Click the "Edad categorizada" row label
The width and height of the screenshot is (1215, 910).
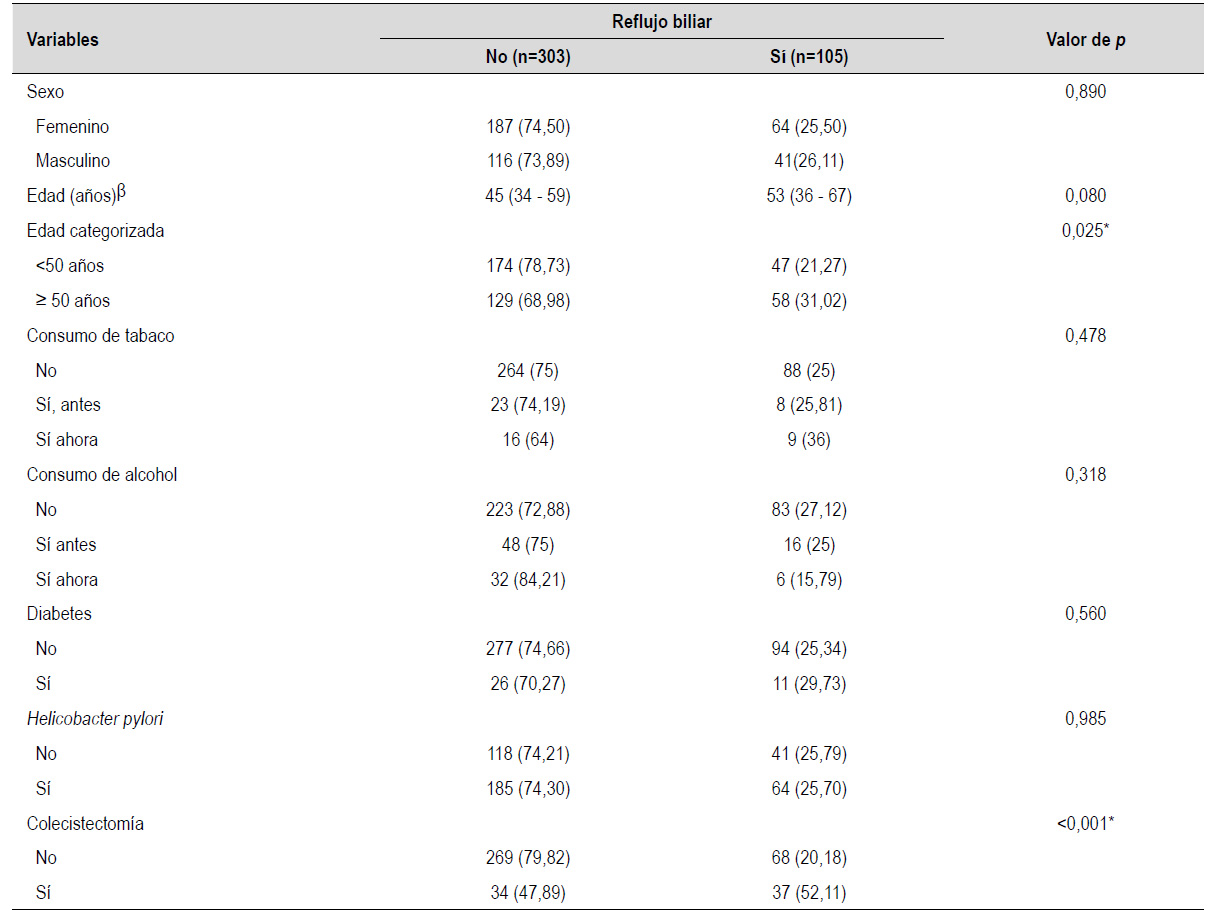click(95, 231)
